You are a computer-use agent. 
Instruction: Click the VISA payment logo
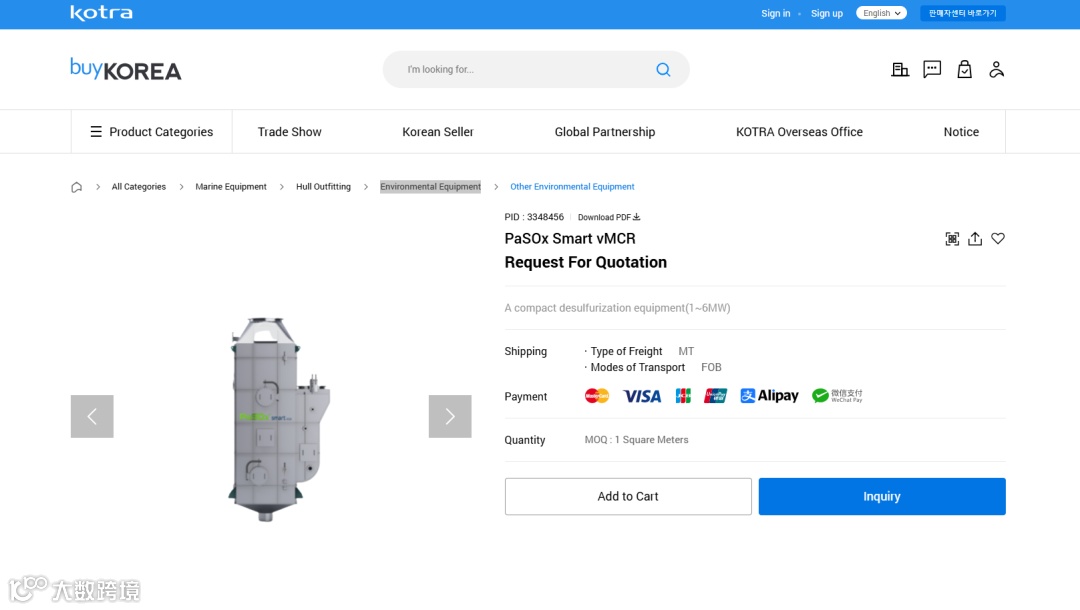click(x=642, y=396)
